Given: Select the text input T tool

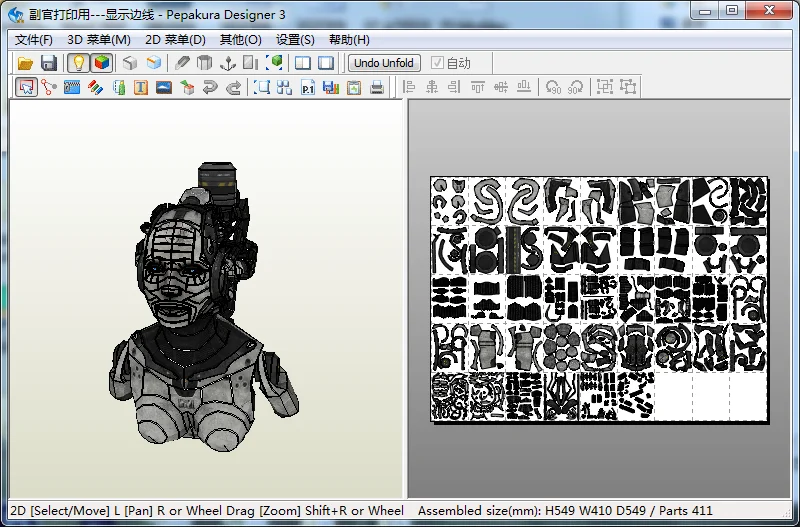Looking at the screenshot, I should pyautogui.click(x=141, y=87).
